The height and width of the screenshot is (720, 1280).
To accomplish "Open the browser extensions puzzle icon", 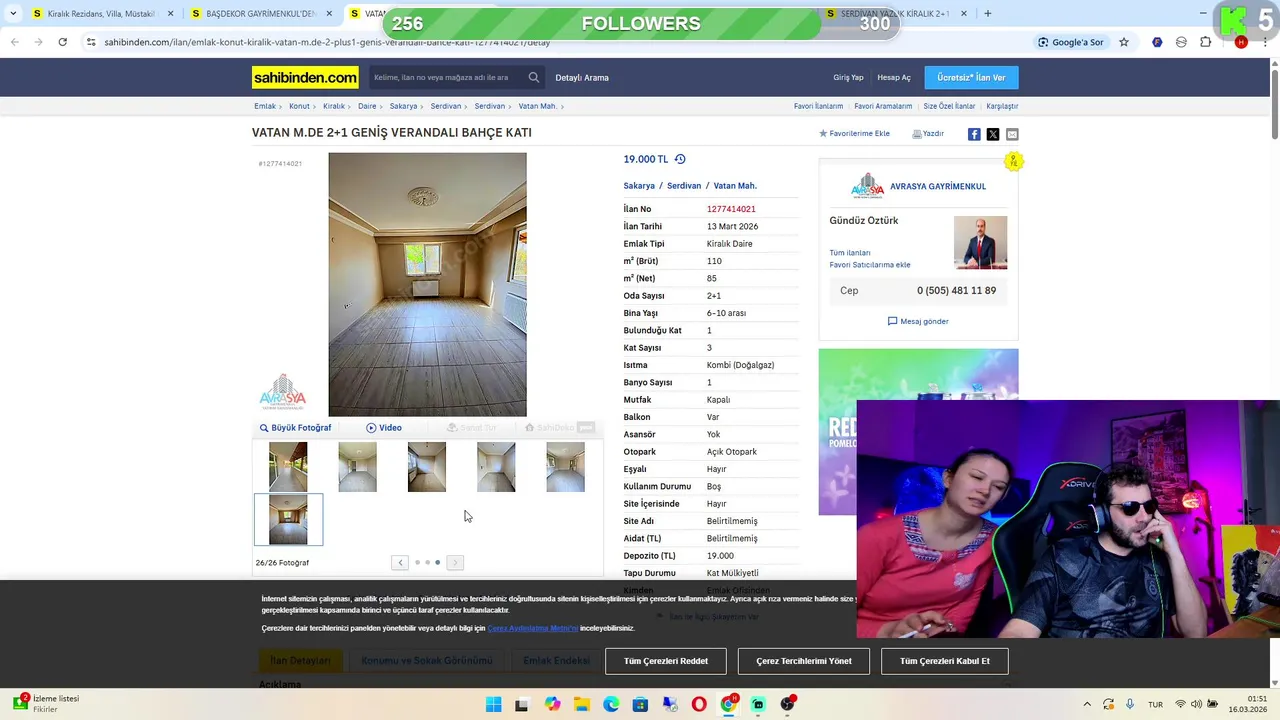I will tap(1205, 42).
